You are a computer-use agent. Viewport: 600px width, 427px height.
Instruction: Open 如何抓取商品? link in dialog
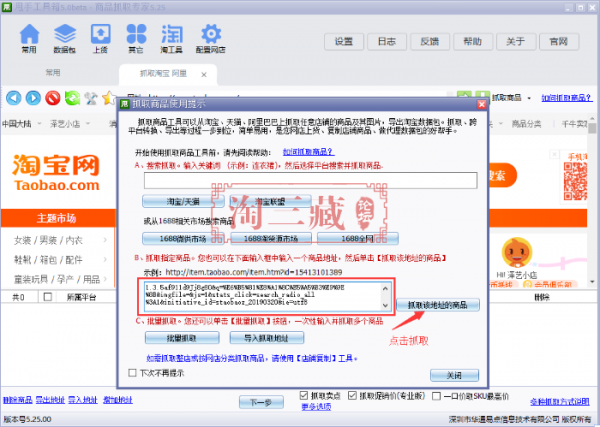(308, 152)
